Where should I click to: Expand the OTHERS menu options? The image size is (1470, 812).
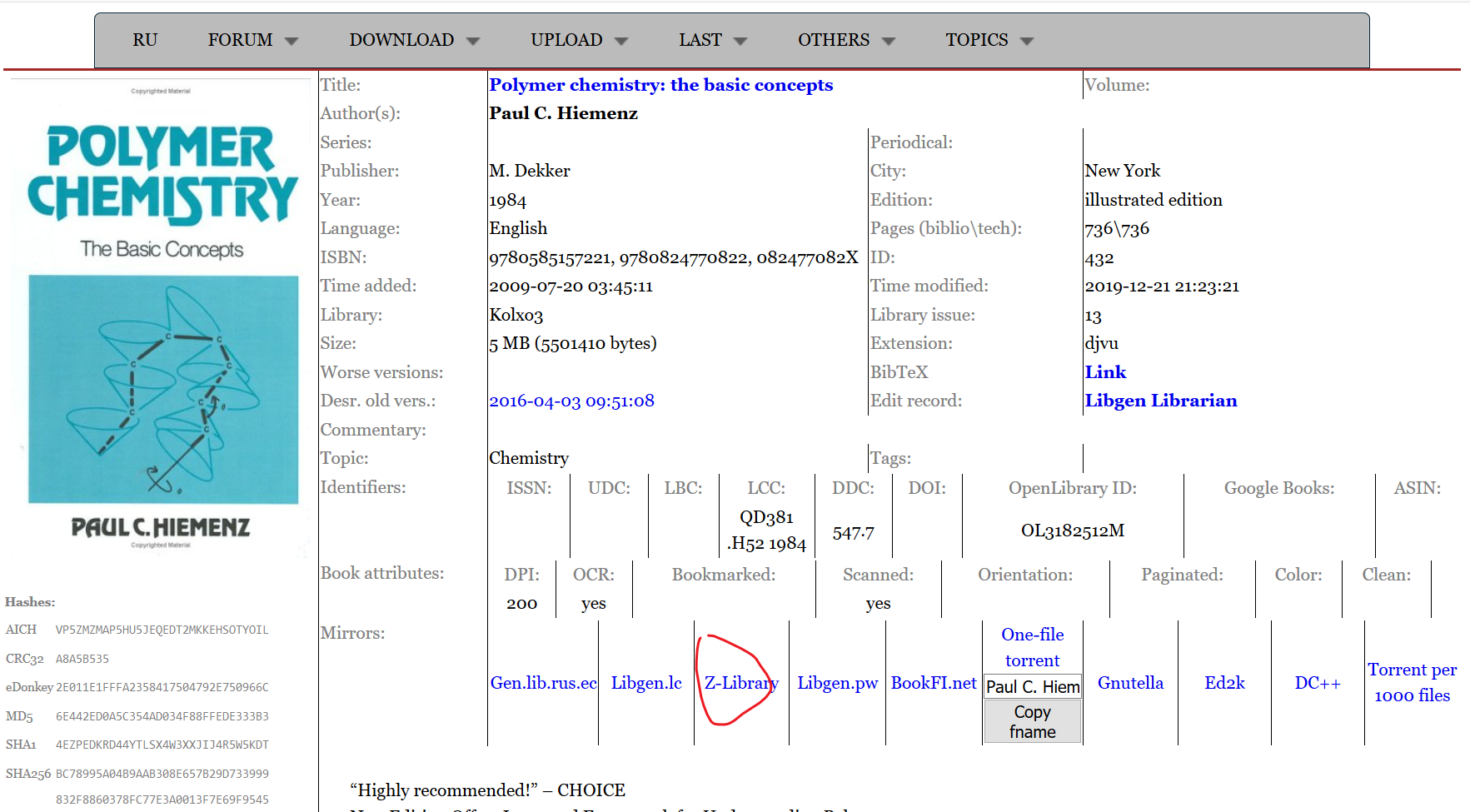(889, 40)
